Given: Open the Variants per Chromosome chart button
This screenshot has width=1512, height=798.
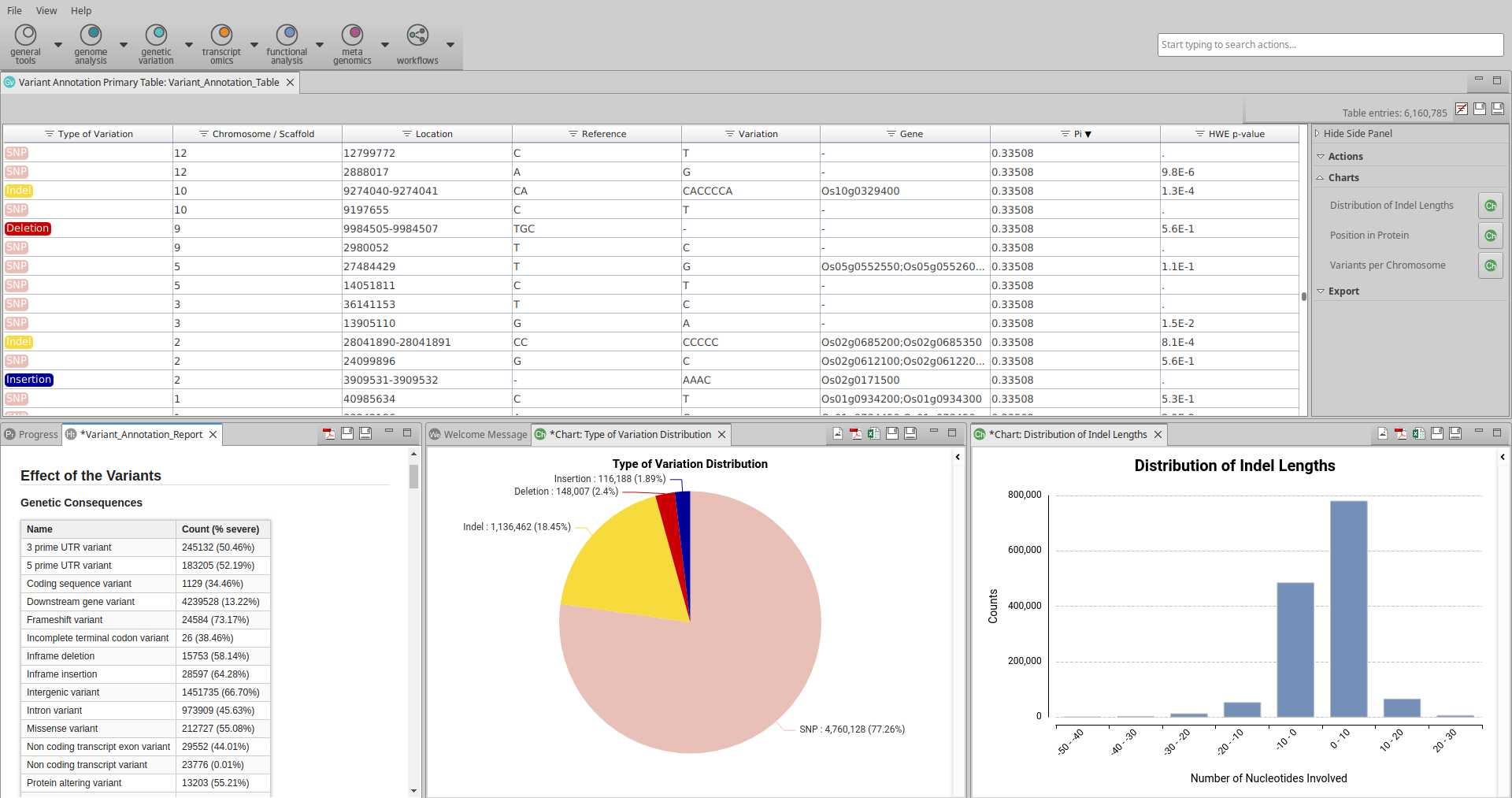Looking at the screenshot, I should (x=1491, y=265).
